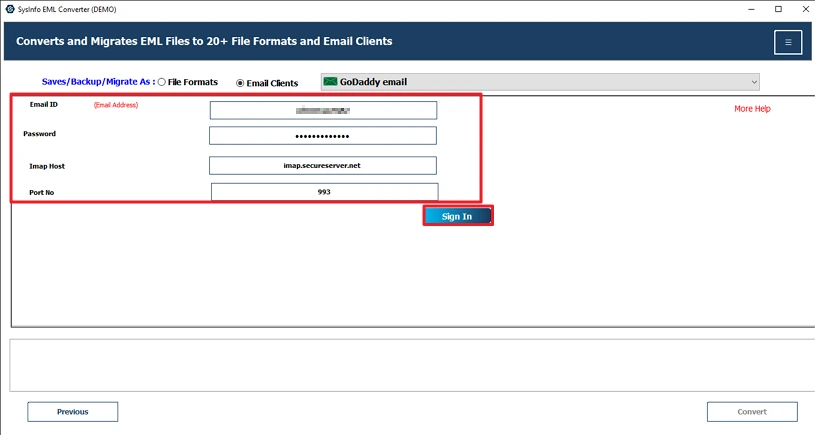
Task: Minimize the SysInfo EML Converter window
Action: tap(751, 9)
